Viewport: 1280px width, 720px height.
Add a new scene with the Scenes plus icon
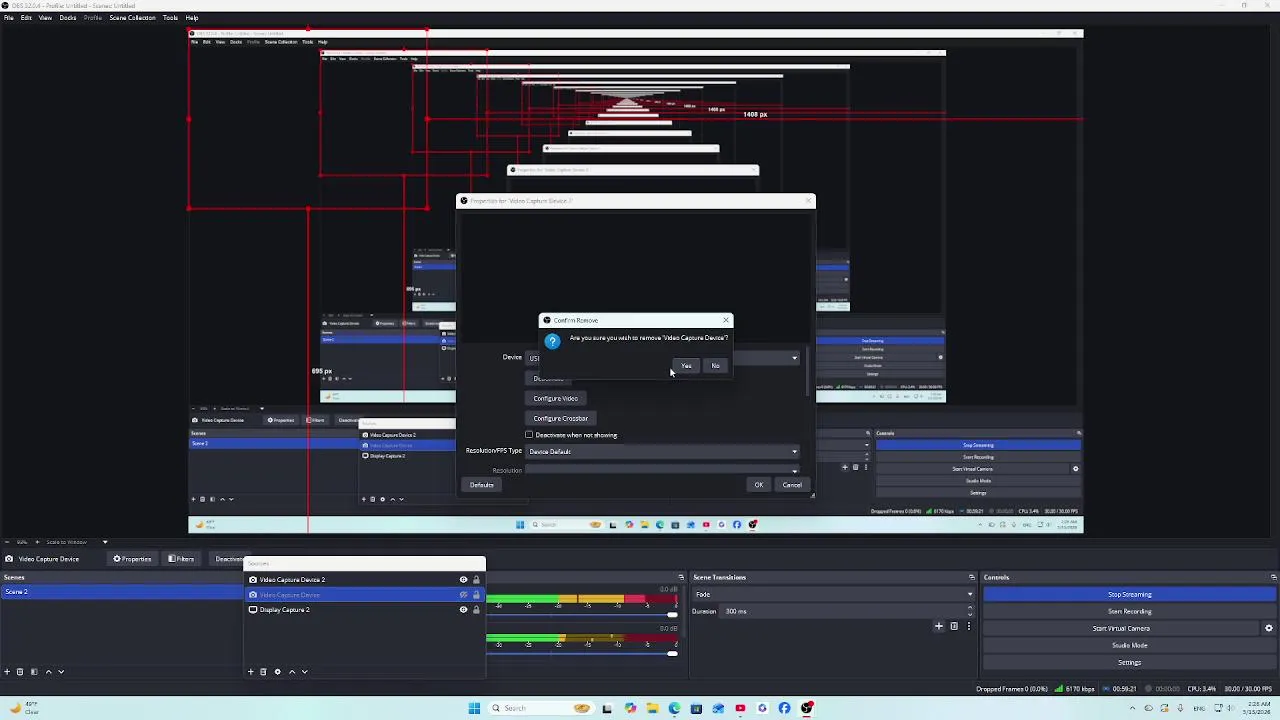click(x=7, y=672)
